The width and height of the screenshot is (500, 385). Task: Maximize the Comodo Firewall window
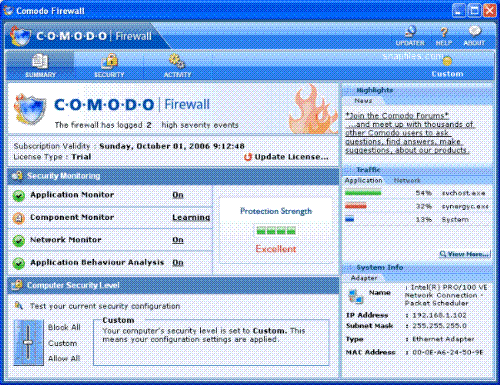(474, 11)
